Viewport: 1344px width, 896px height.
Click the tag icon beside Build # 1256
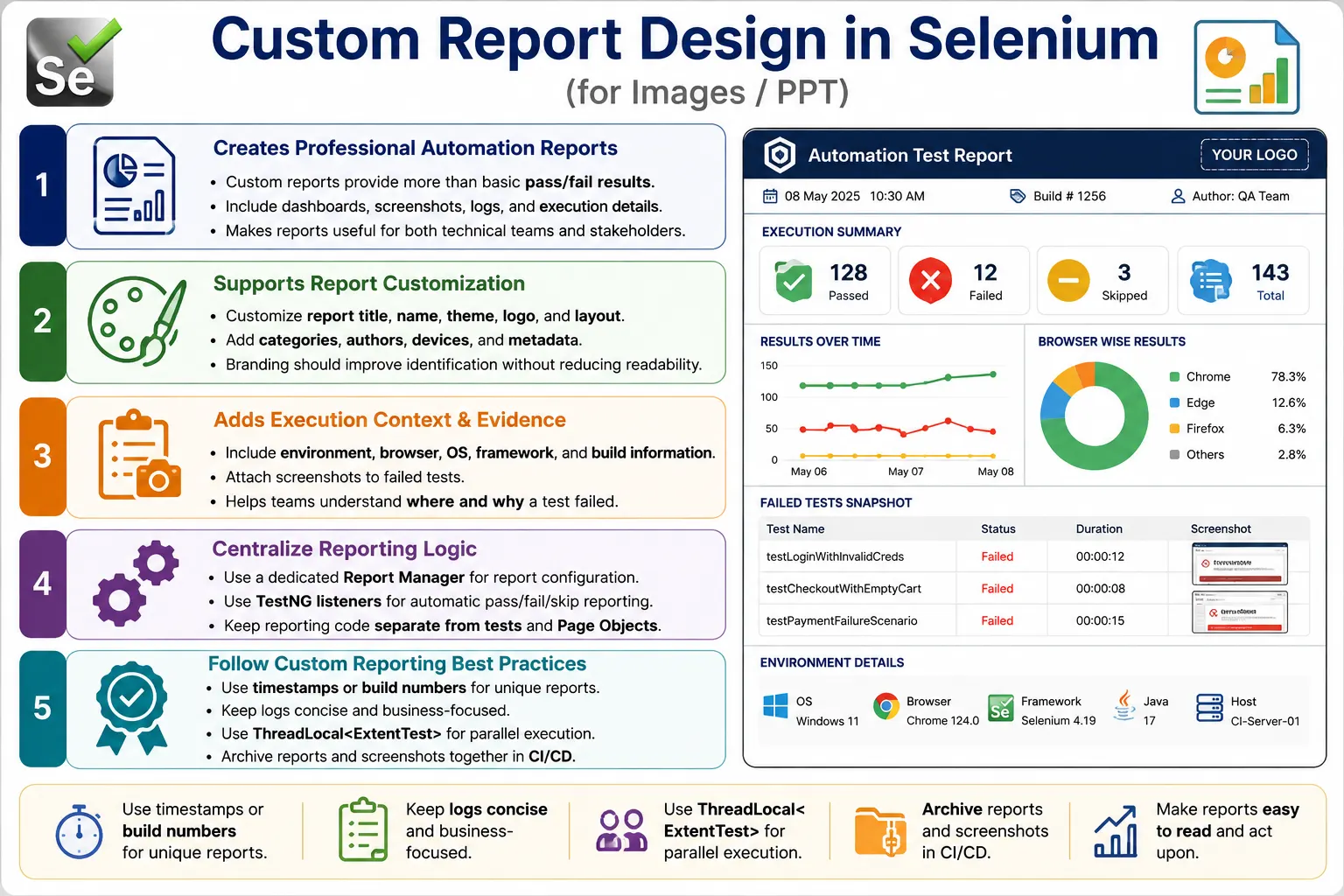click(1018, 196)
